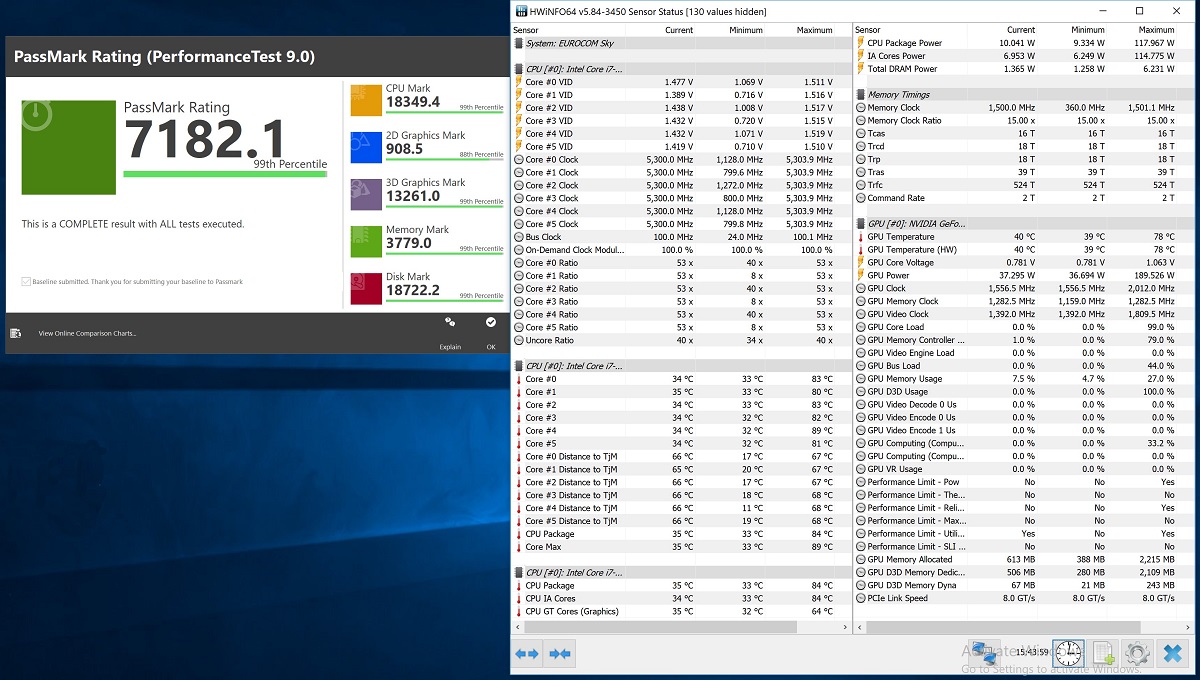Screen dimensions: 1200x680
Task: Open HWiNFO settings gear icon
Action: click(x=1137, y=654)
